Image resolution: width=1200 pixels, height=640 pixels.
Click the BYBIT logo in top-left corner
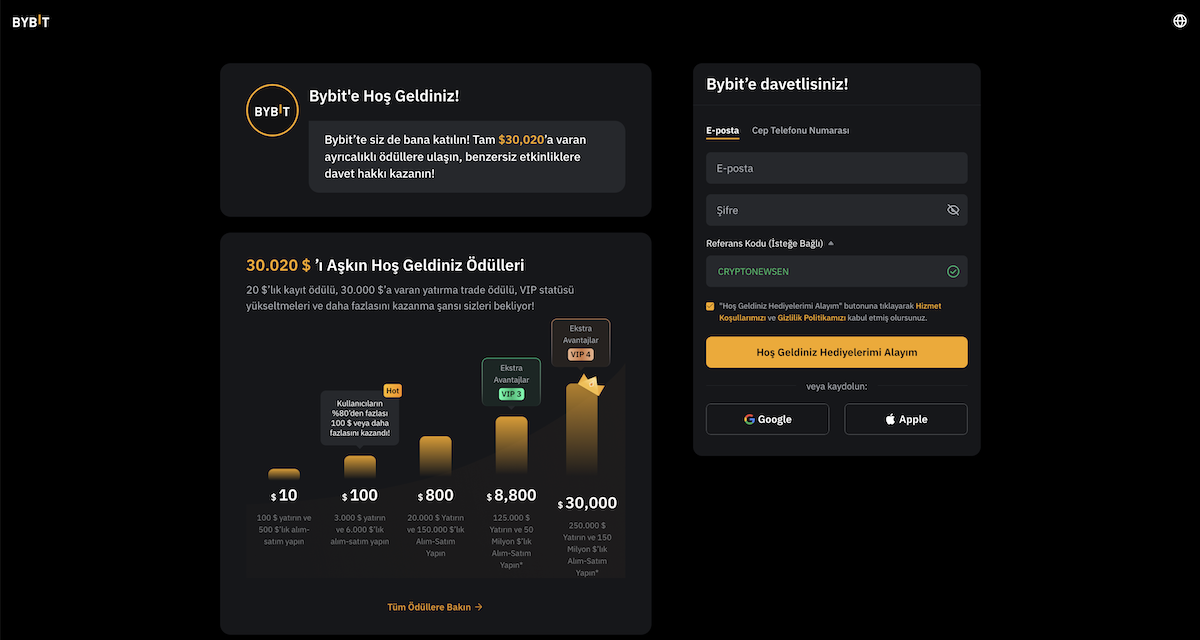tap(29, 19)
